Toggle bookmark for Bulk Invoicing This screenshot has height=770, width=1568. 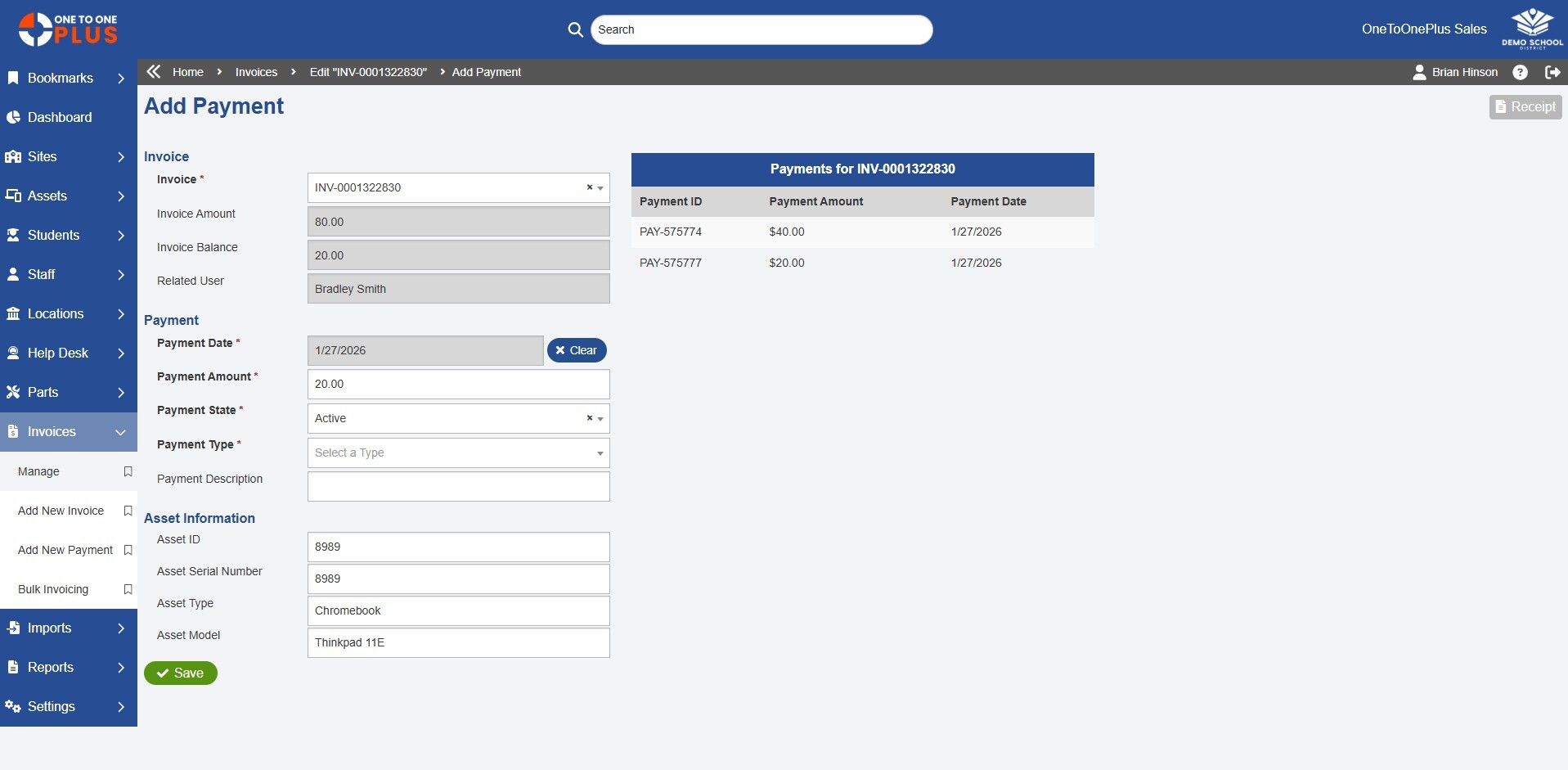128,589
